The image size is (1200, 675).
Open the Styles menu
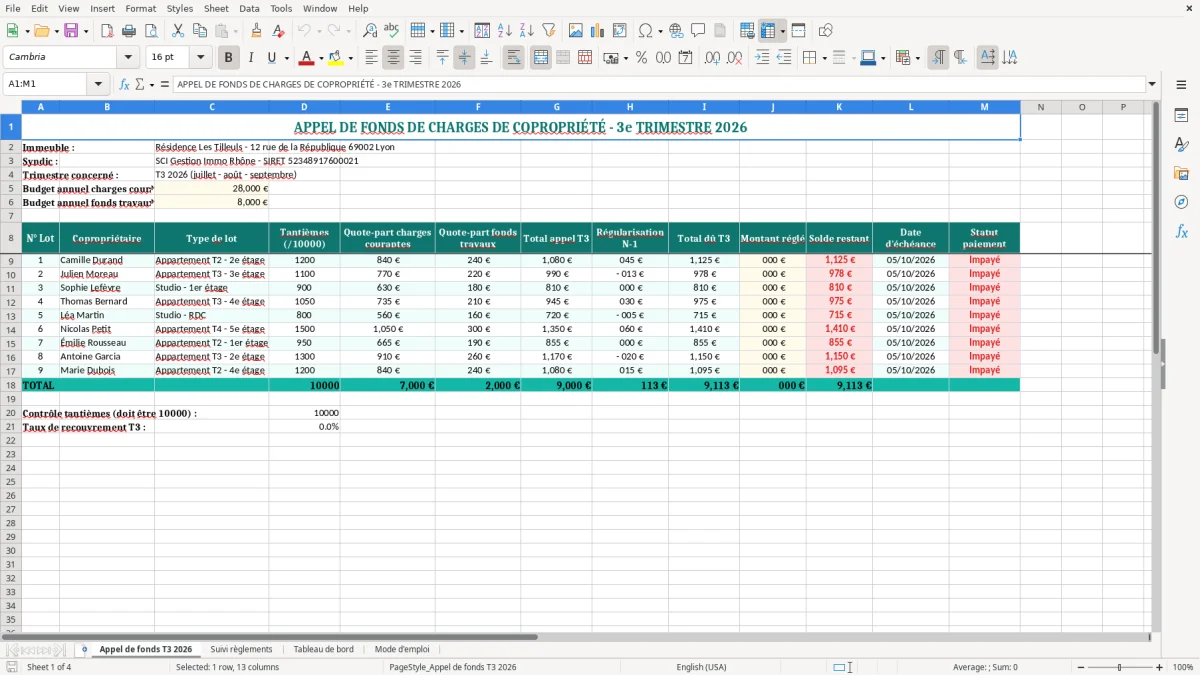click(181, 8)
